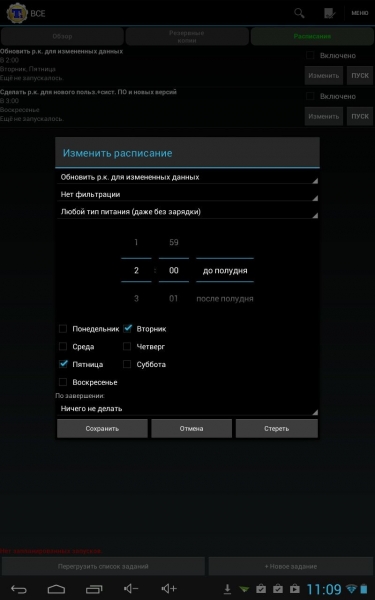
Task: Toggle Включено for Сделать р.к. schedule
Action: click(x=310, y=96)
